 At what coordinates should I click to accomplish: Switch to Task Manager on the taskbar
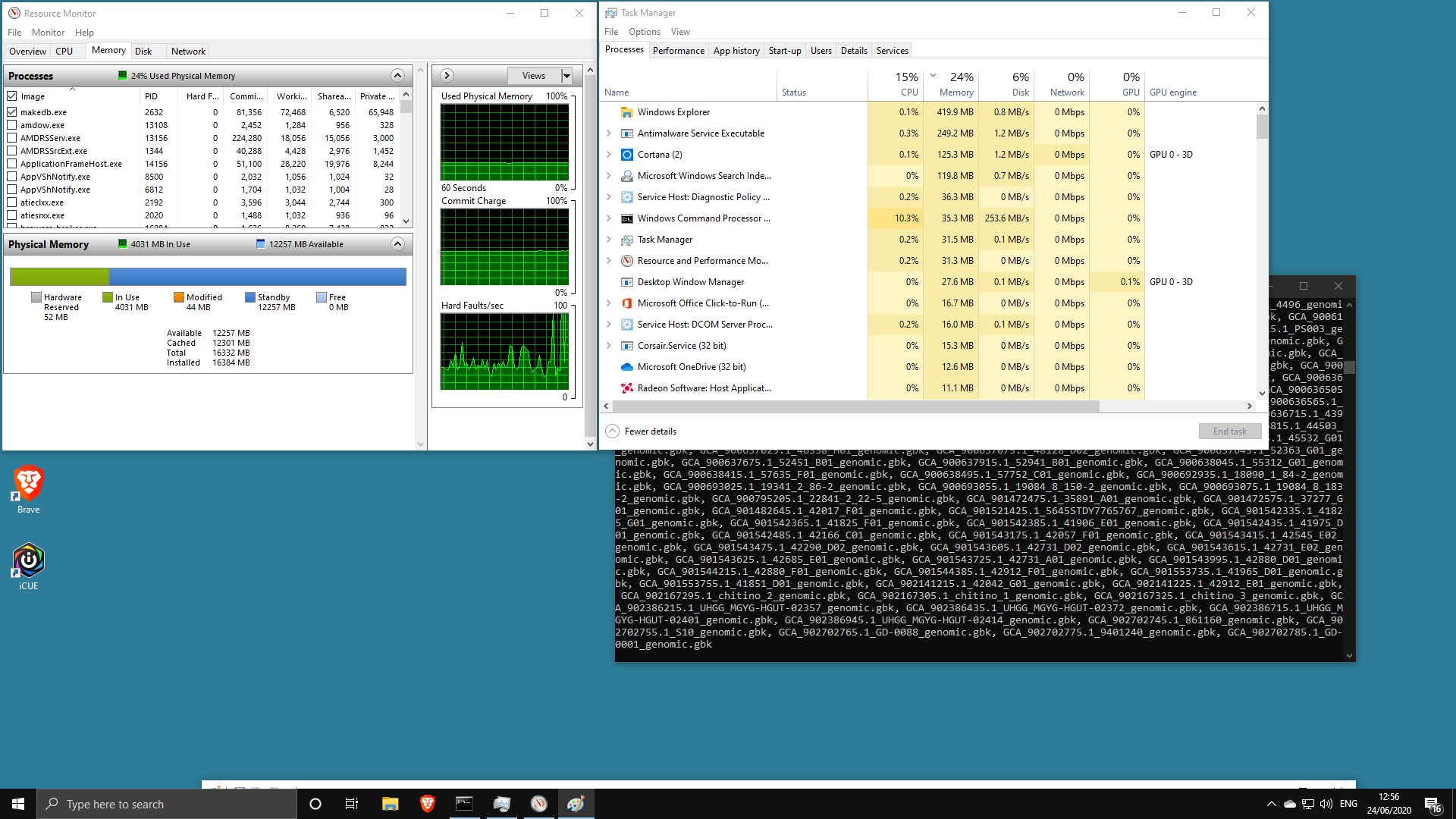(501, 804)
